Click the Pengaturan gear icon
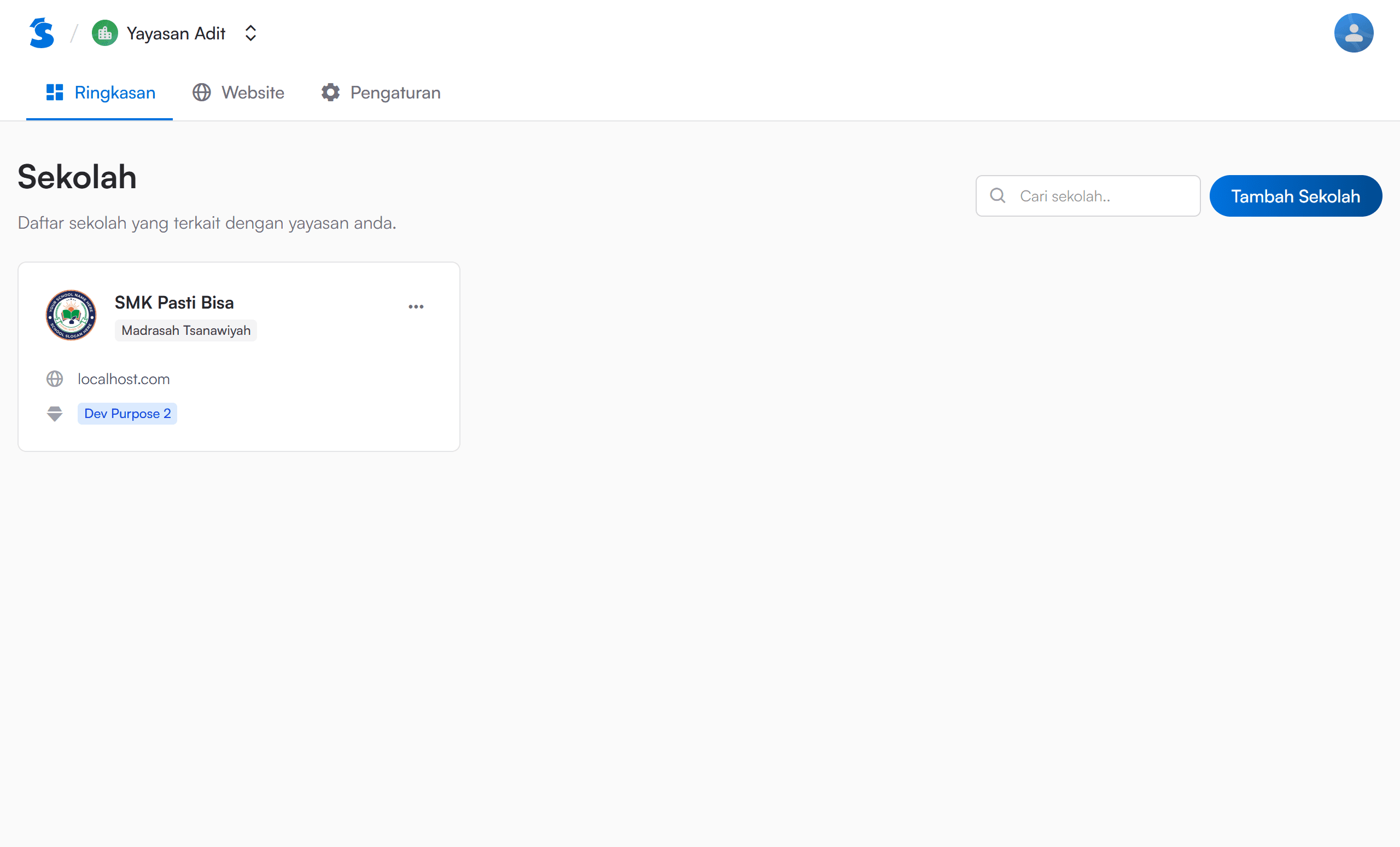This screenshot has width=1400, height=847. click(x=330, y=92)
